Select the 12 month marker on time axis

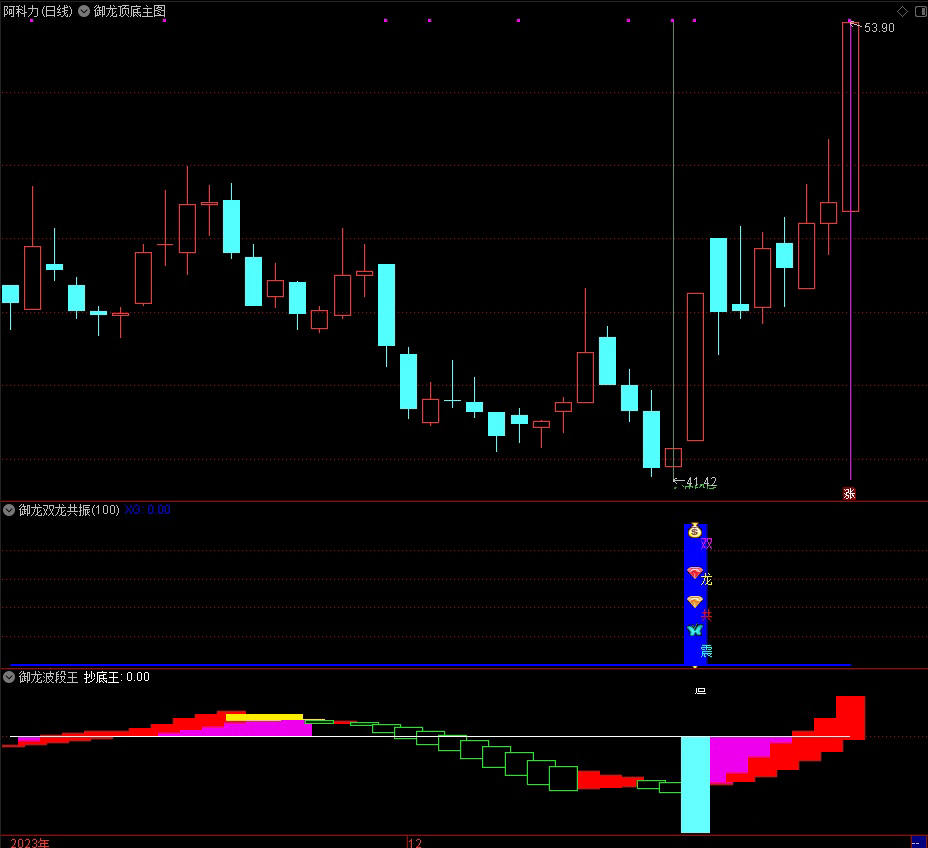coord(416,842)
